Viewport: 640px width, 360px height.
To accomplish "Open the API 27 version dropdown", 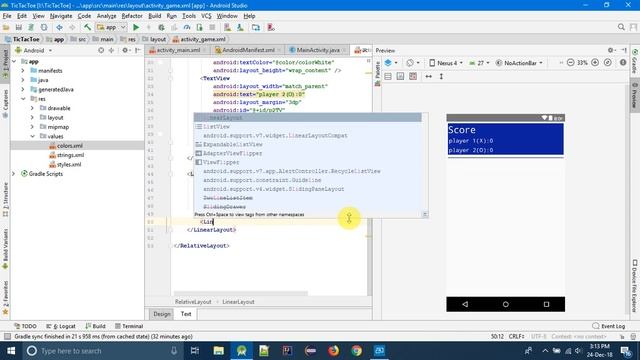I will click(479, 63).
